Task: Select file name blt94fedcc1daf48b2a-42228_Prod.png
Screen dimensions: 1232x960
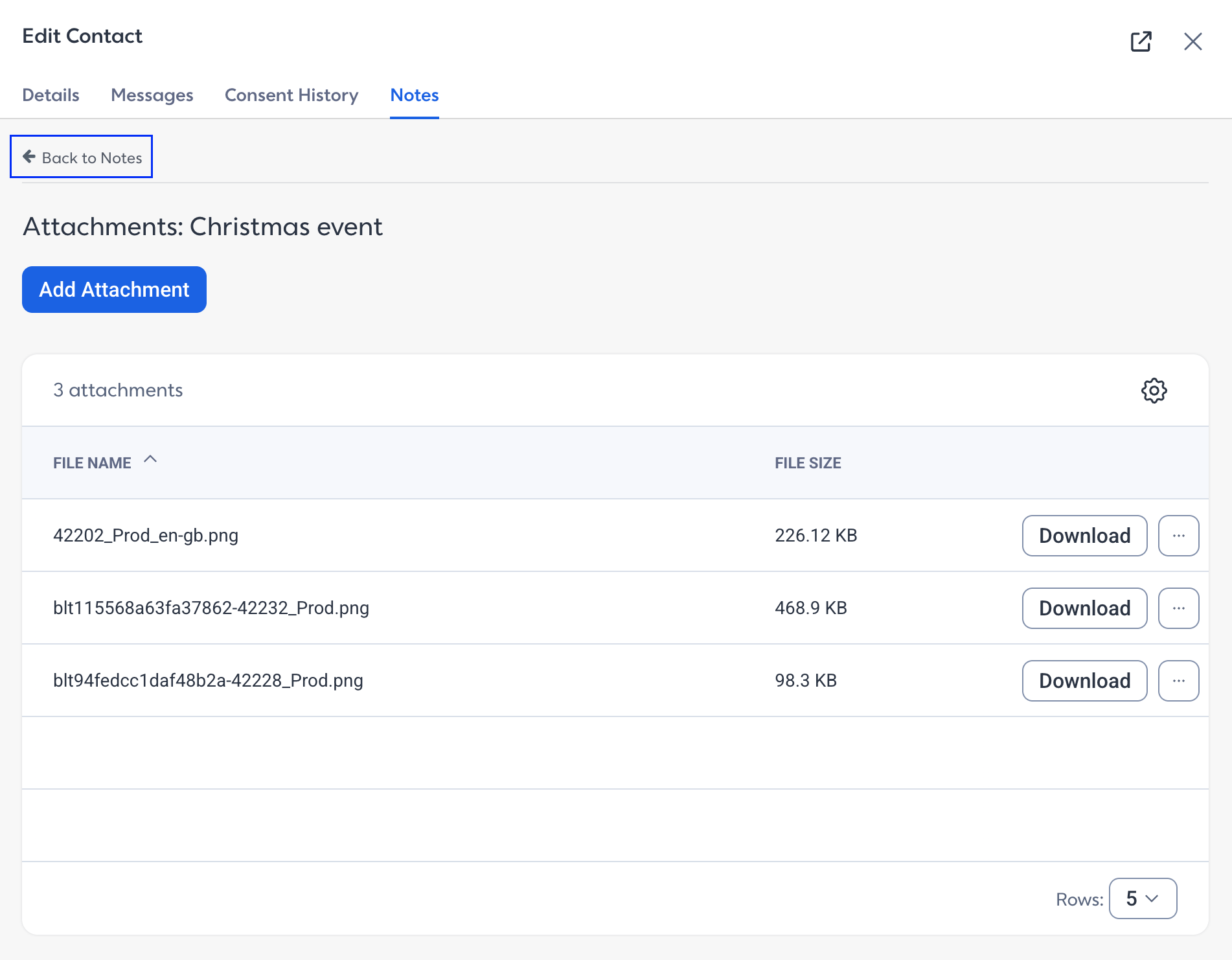Action: click(x=208, y=681)
